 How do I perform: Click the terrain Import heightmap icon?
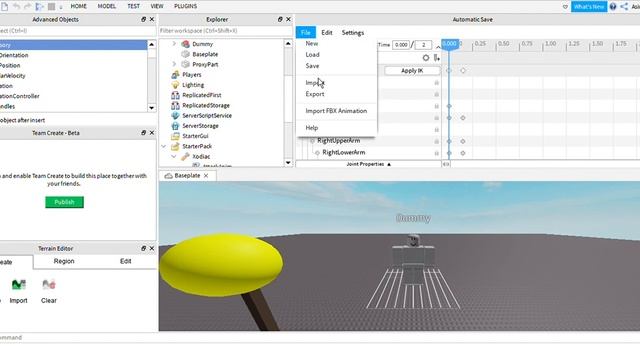pyautogui.click(x=18, y=284)
